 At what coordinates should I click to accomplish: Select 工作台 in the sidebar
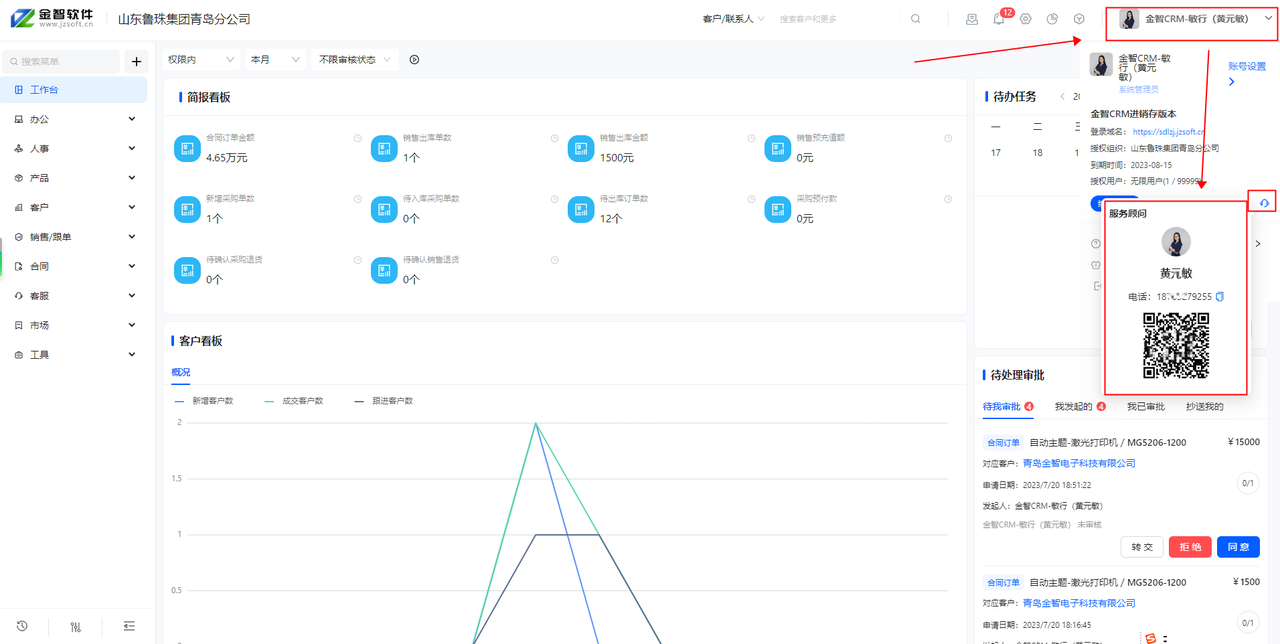(x=74, y=90)
